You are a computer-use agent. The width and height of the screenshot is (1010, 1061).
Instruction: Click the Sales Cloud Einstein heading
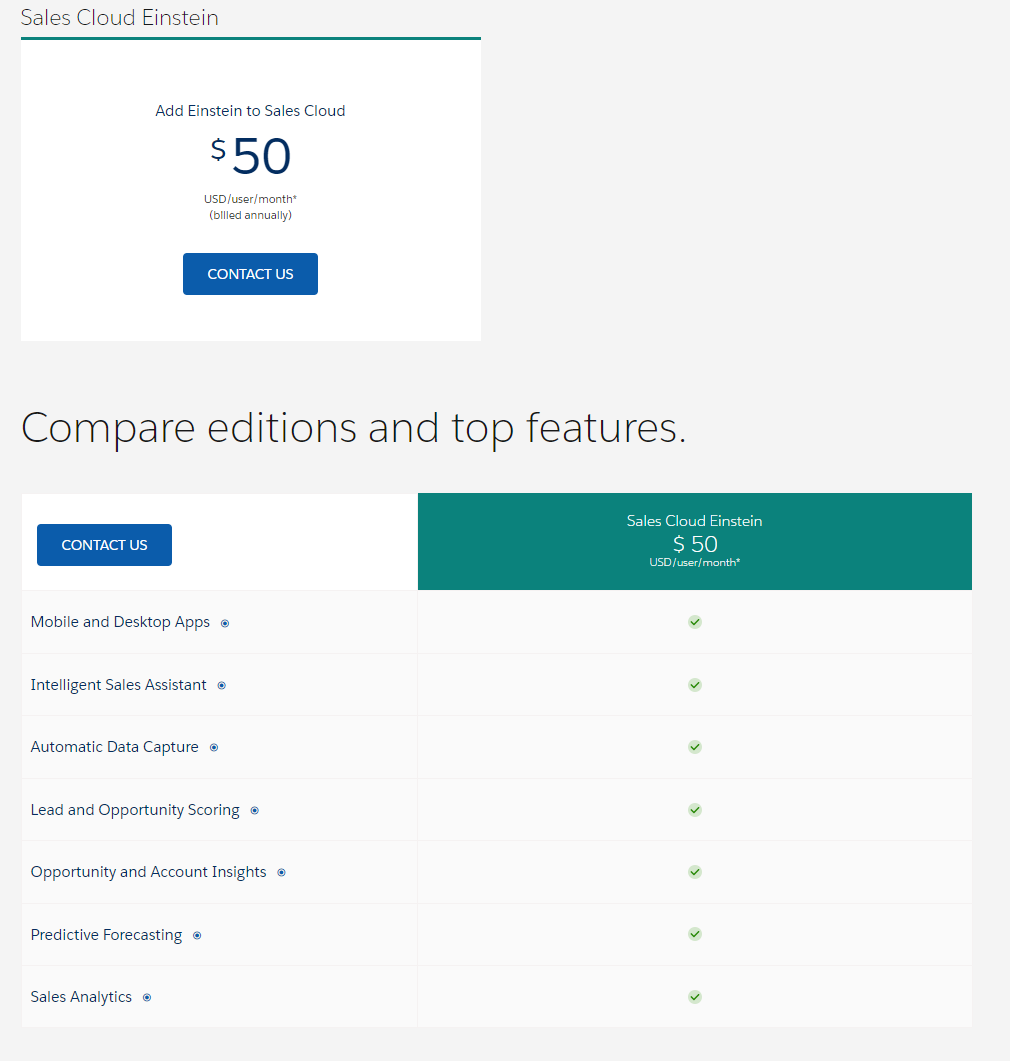pos(119,17)
